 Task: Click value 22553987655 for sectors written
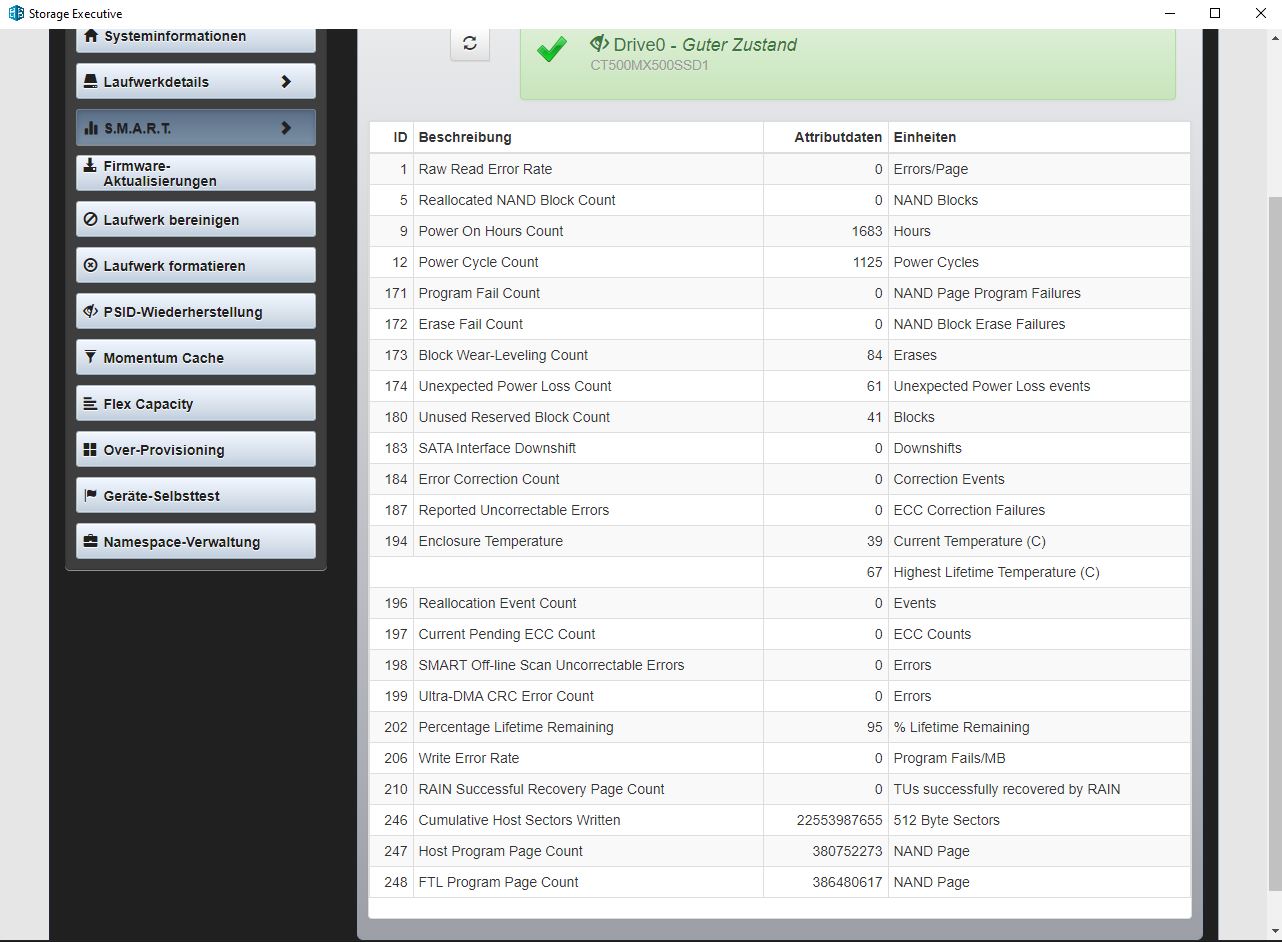(840, 820)
